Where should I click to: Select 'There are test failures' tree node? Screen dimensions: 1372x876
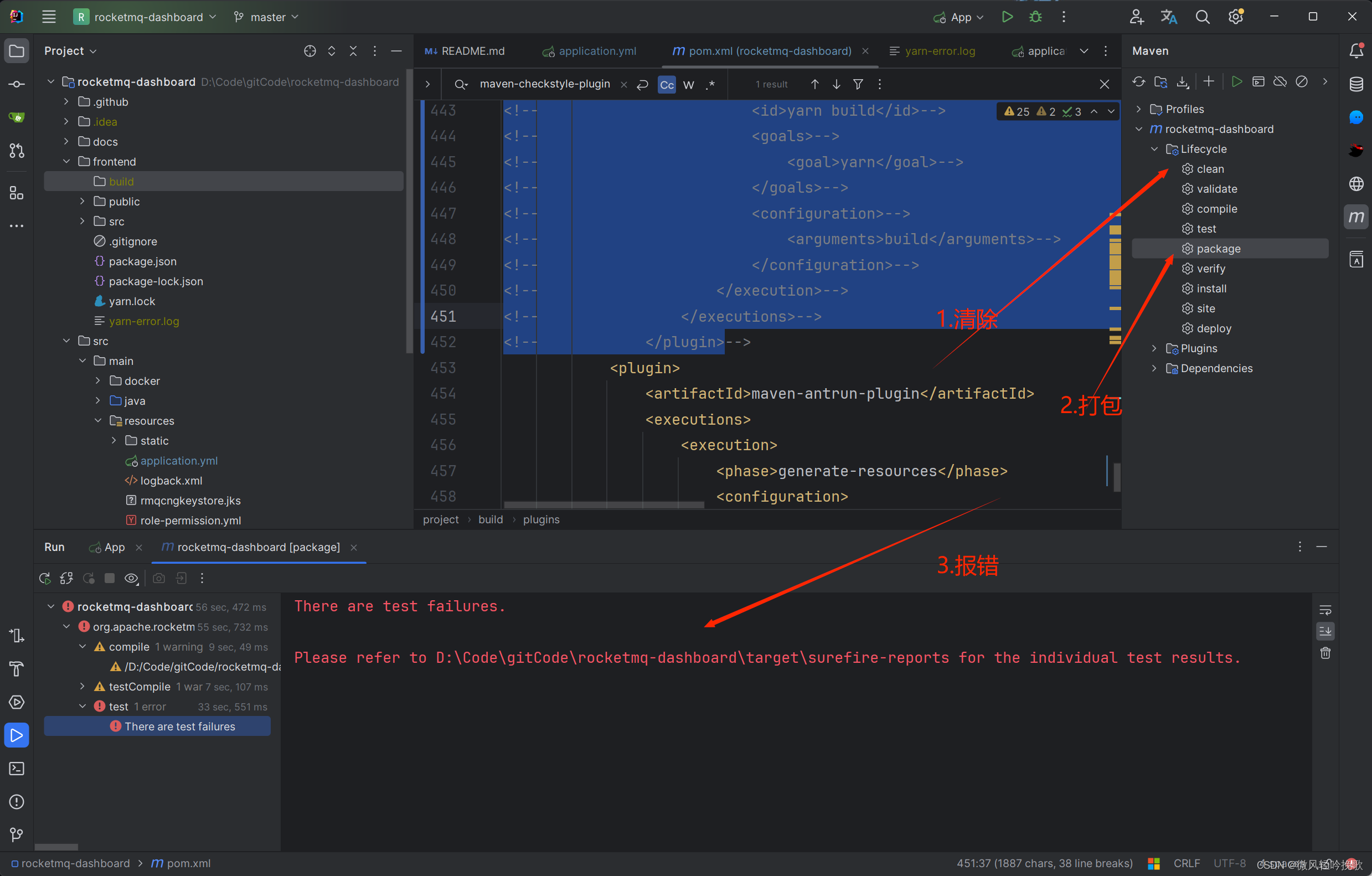(x=157, y=726)
